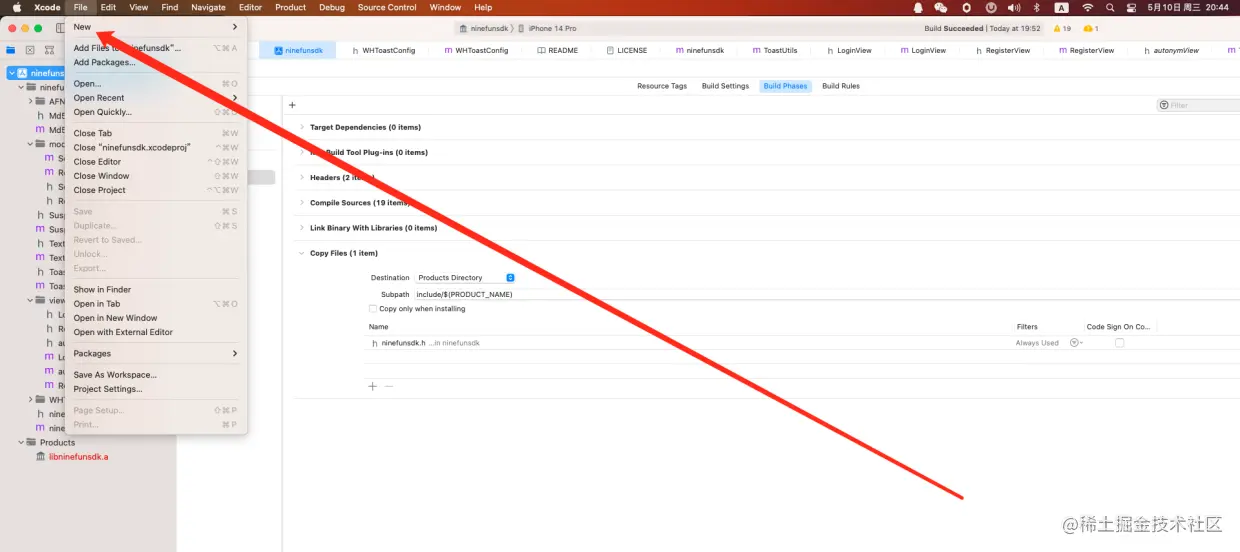This screenshot has height=552, width=1240.
Task: Open WeChat icon in menu bar
Action: pos(940,7)
